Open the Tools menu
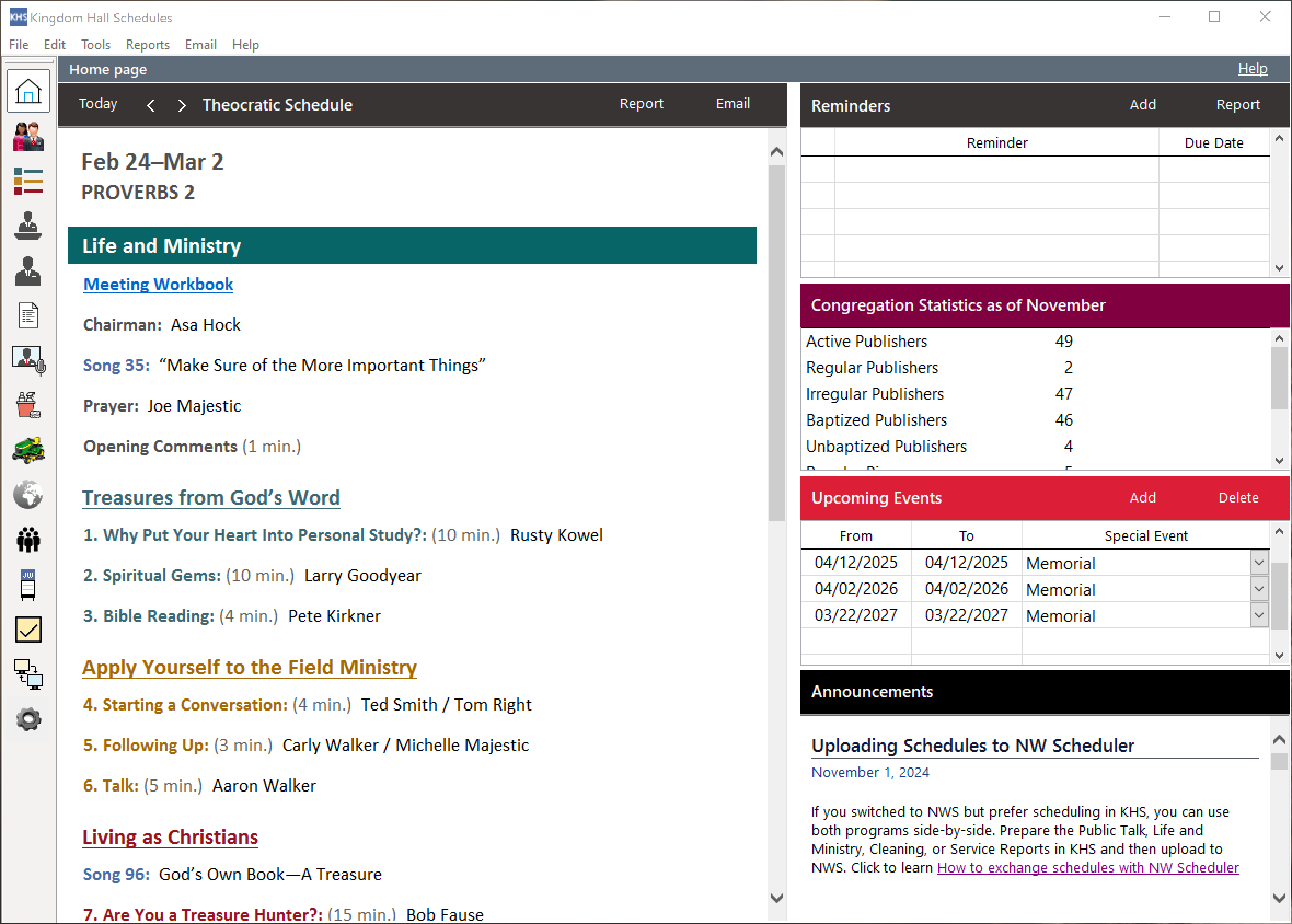This screenshot has width=1292, height=924. 96,44
